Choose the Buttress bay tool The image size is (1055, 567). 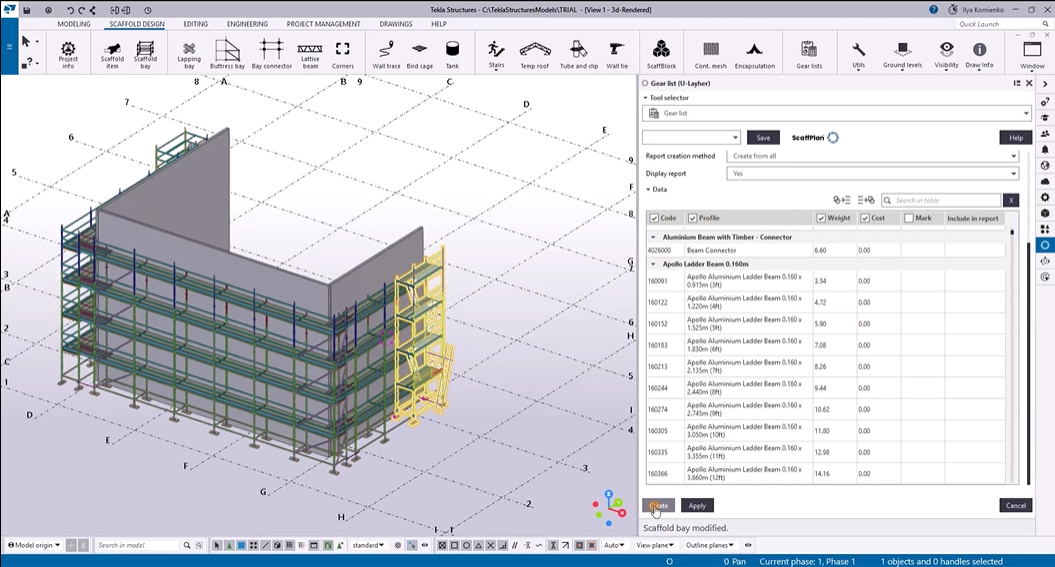[227, 55]
